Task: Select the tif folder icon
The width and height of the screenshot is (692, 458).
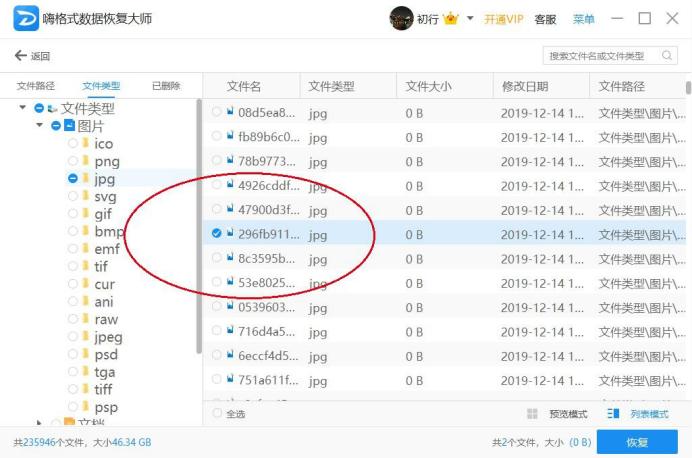Action: (x=86, y=266)
